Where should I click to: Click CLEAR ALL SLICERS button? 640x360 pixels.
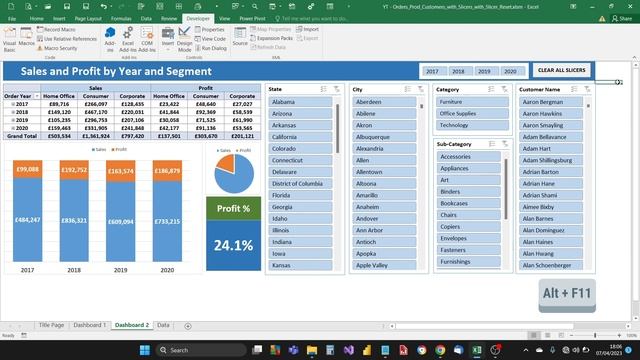(x=562, y=70)
